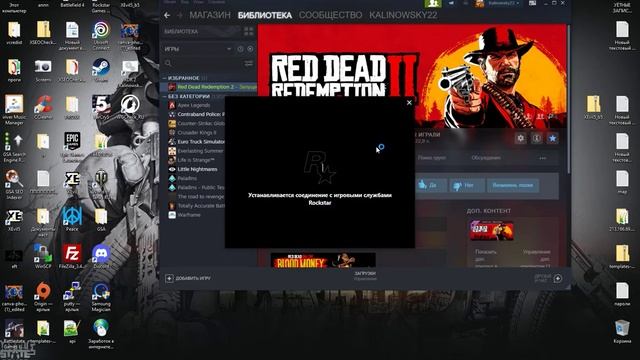This screenshot has height=360, width=640.
Task: Click the recent activity clock icon
Action: [x=240, y=49]
